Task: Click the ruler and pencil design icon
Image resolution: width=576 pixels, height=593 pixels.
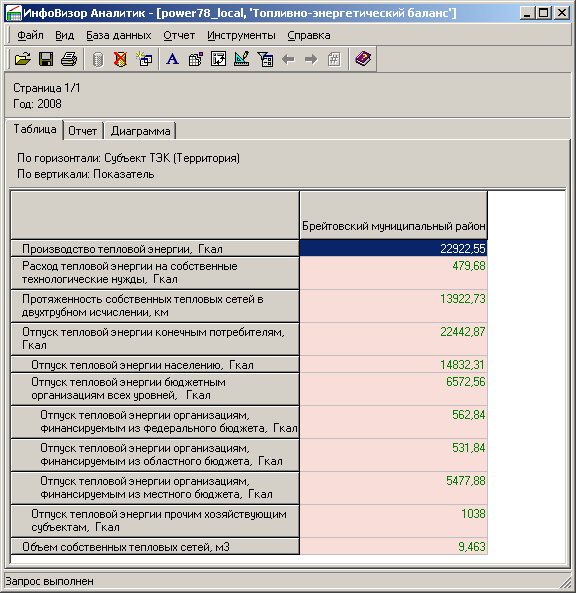Action: pos(242,59)
